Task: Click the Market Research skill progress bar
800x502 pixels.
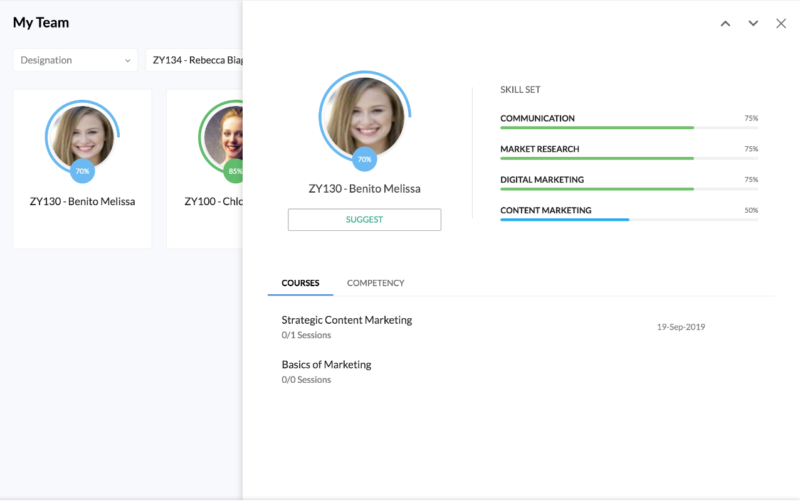Action: (x=628, y=158)
